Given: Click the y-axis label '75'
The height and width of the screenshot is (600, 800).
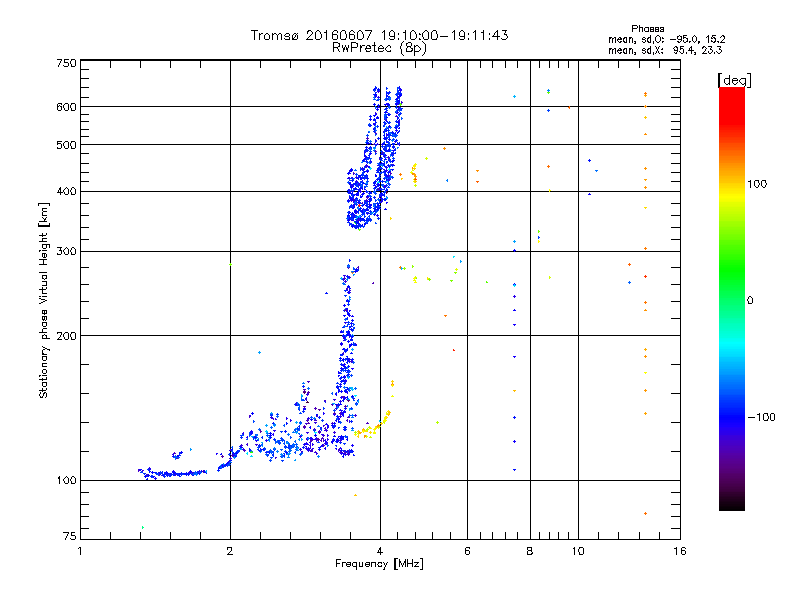Looking at the screenshot, I should click(70, 536).
